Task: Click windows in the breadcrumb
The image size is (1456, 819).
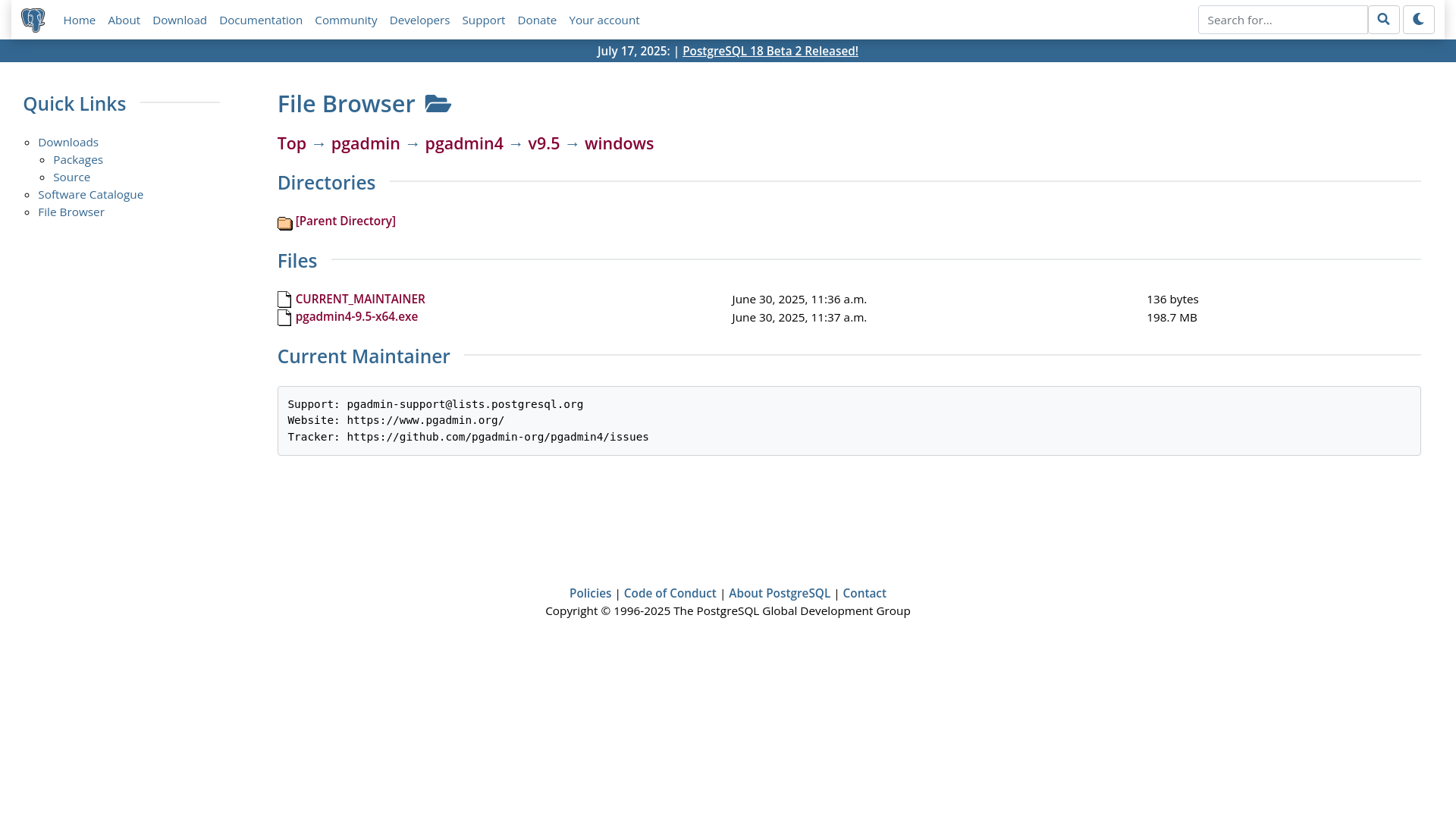Action: 619,143
